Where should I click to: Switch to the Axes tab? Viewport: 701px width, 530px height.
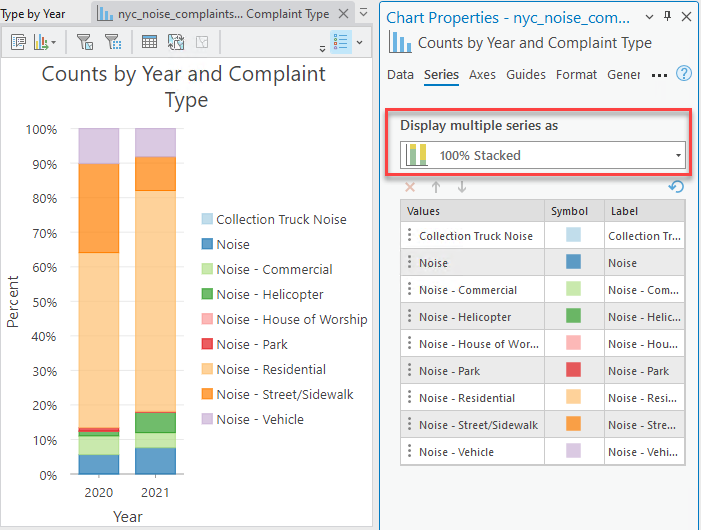[482, 75]
